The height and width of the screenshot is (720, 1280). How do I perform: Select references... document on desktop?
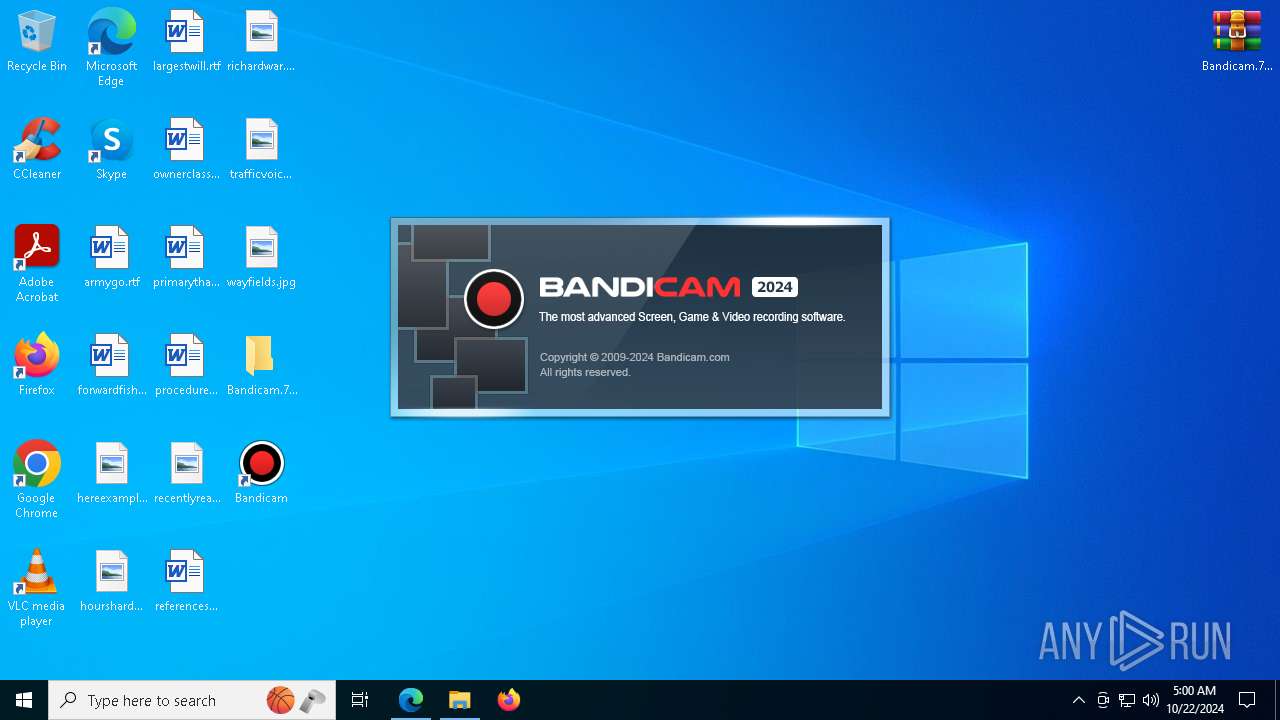(x=186, y=582)
